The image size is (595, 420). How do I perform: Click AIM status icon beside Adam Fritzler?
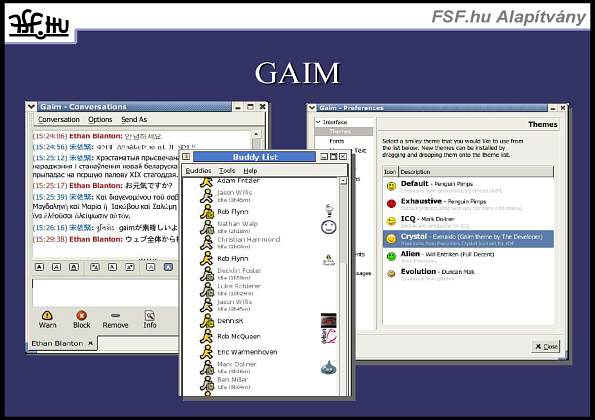click(207, 182)
